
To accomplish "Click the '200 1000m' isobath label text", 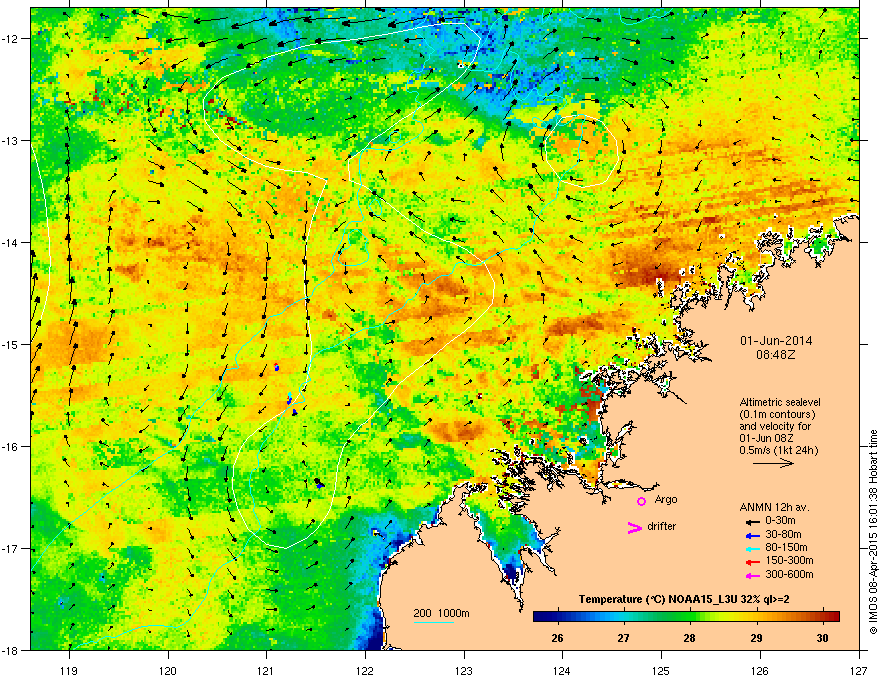I will point(441,613).
